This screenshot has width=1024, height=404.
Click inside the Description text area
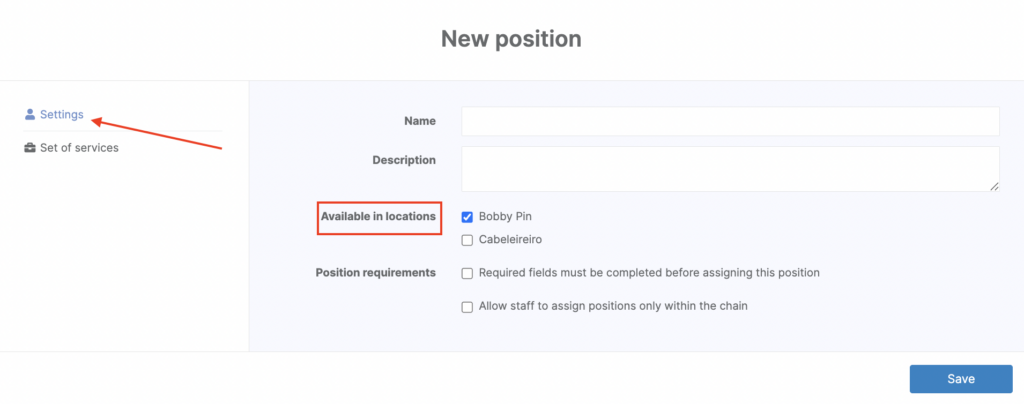pos(730,169)
